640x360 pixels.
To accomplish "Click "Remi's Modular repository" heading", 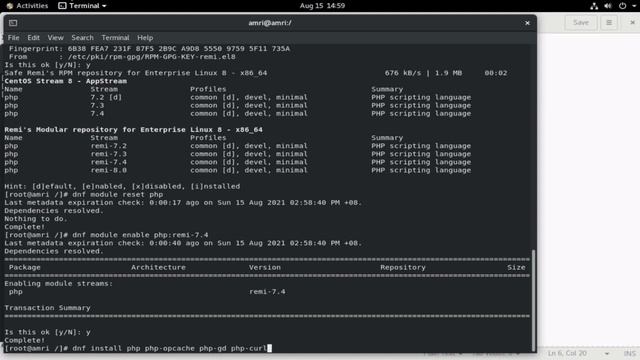I will [x=133, y=129].
